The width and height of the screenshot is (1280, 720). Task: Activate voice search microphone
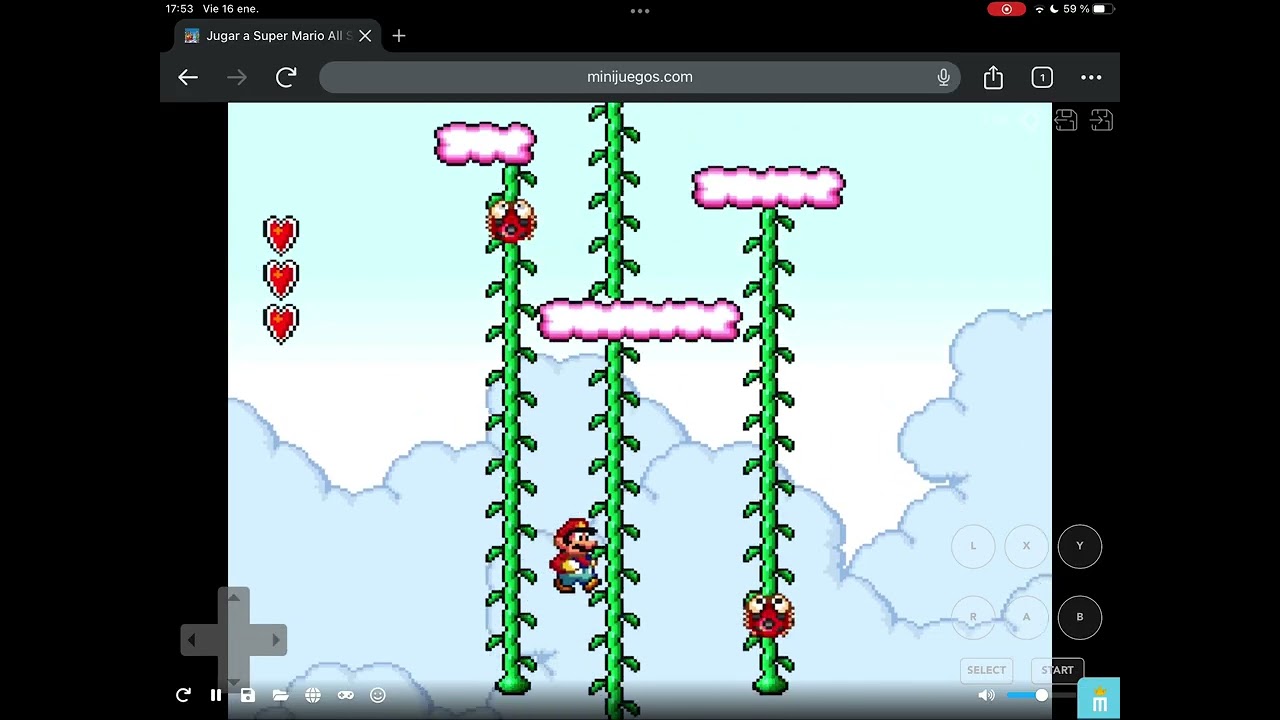[943, 77]
